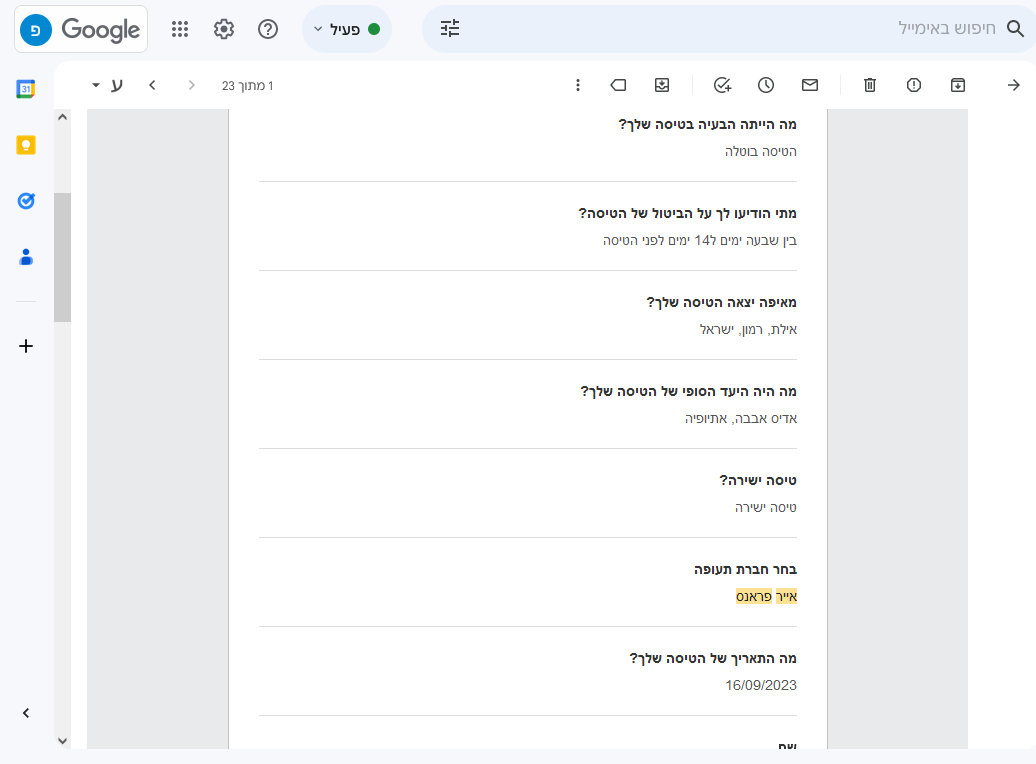The image size is (1036, 764).
Task: Mark email as unread
Action: pyautogui.click(x=810, y=85)
